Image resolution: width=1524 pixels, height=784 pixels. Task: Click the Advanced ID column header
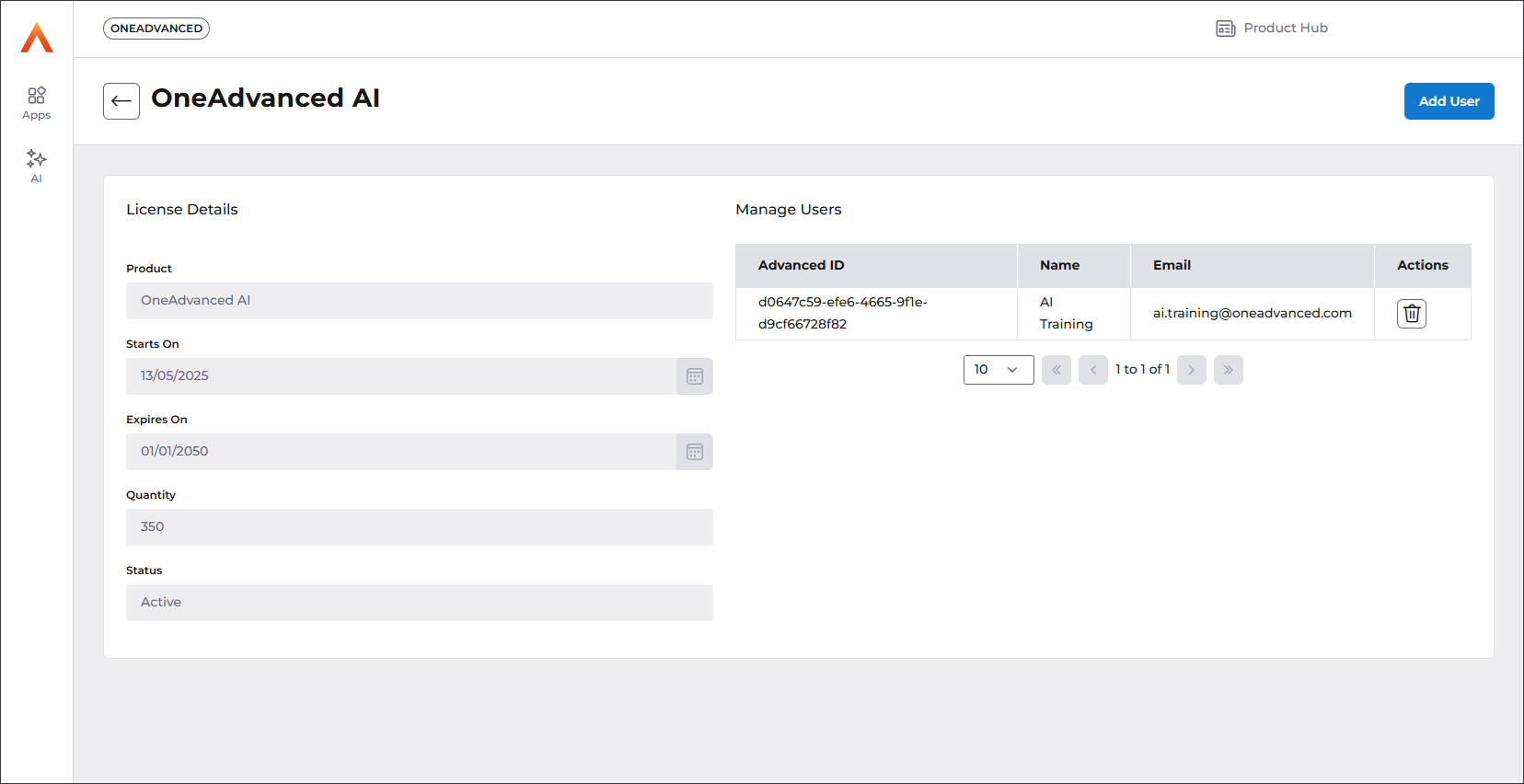(876, 266)
